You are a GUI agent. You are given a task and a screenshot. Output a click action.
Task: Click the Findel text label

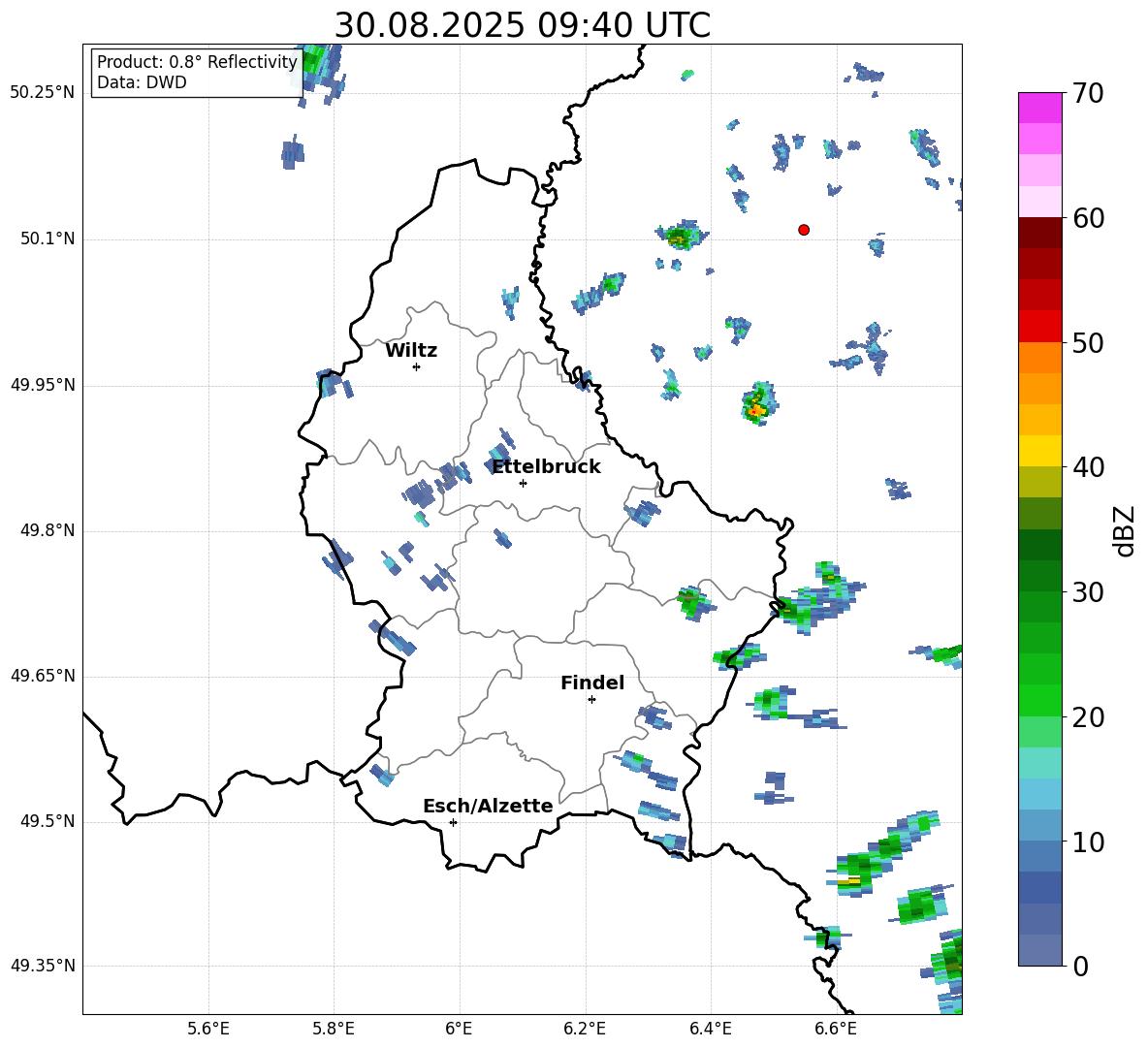591,683
